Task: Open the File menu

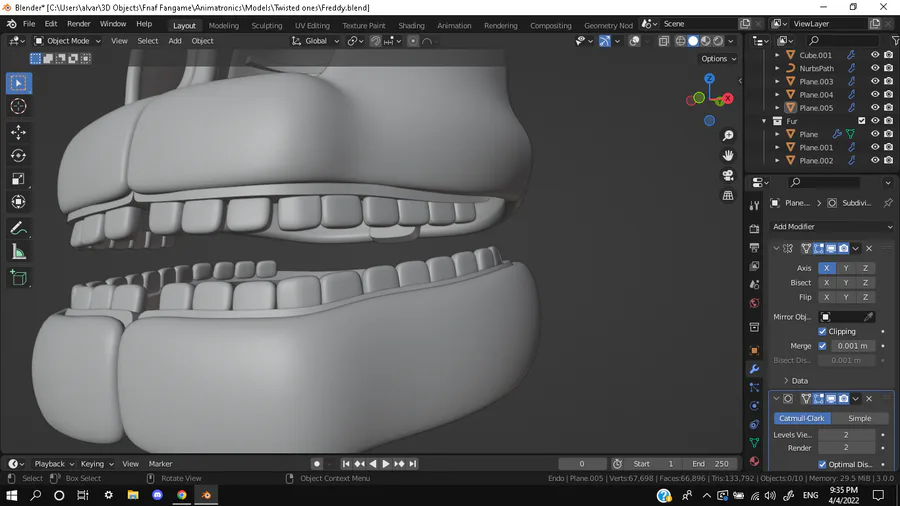Action: 29,24
